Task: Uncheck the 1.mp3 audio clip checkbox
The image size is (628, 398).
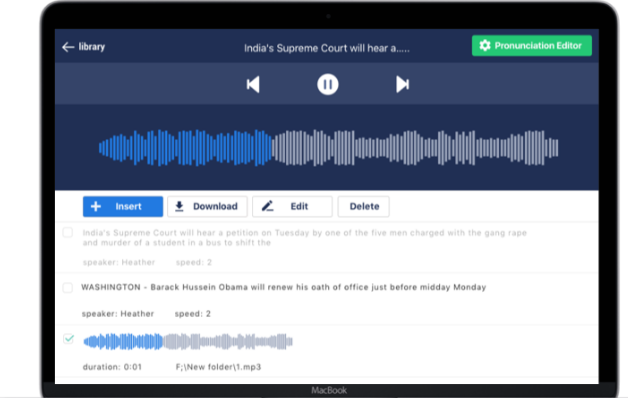Action: click(x=68, y=339)
